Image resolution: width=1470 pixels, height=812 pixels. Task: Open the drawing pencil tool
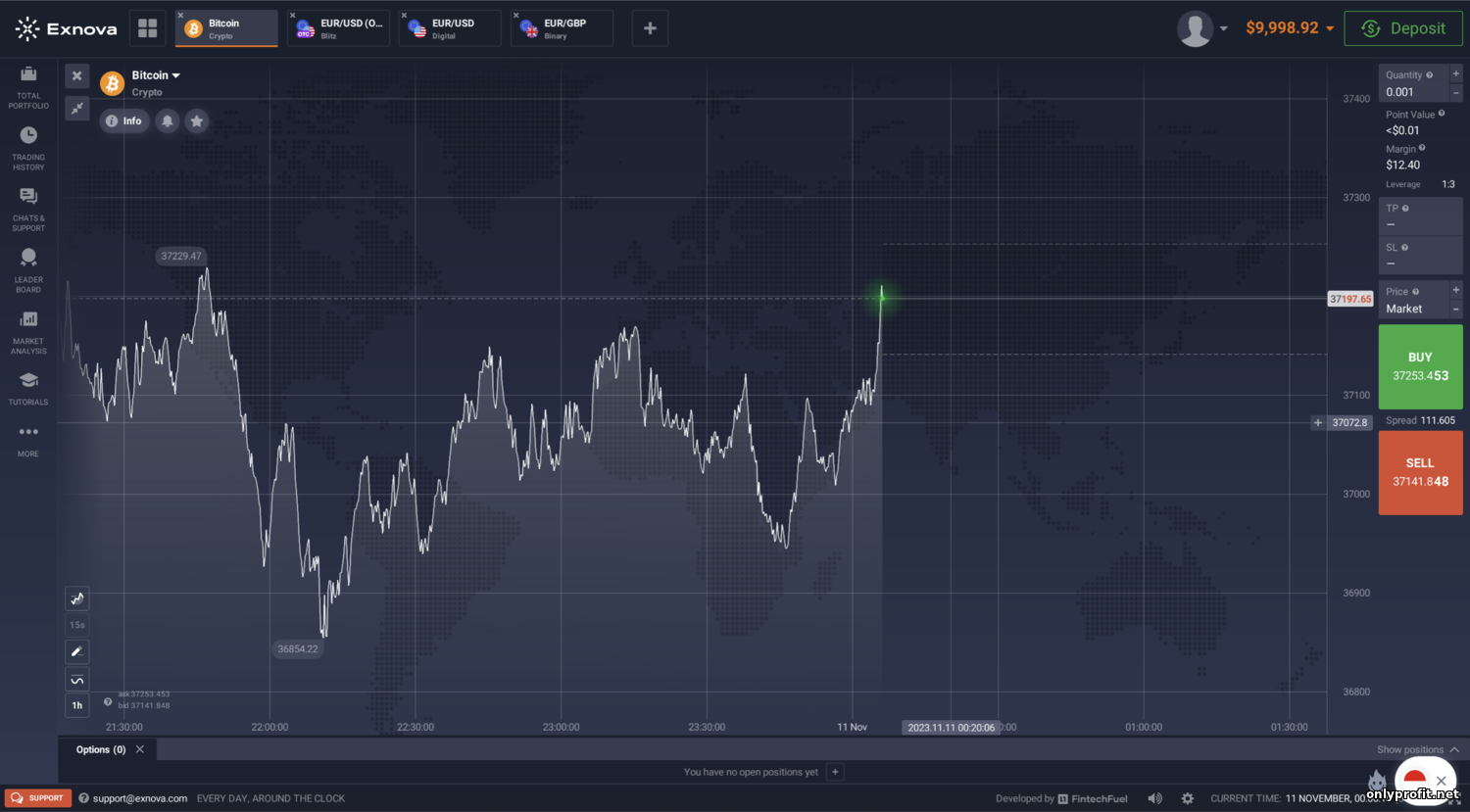[x=77, y=651]
